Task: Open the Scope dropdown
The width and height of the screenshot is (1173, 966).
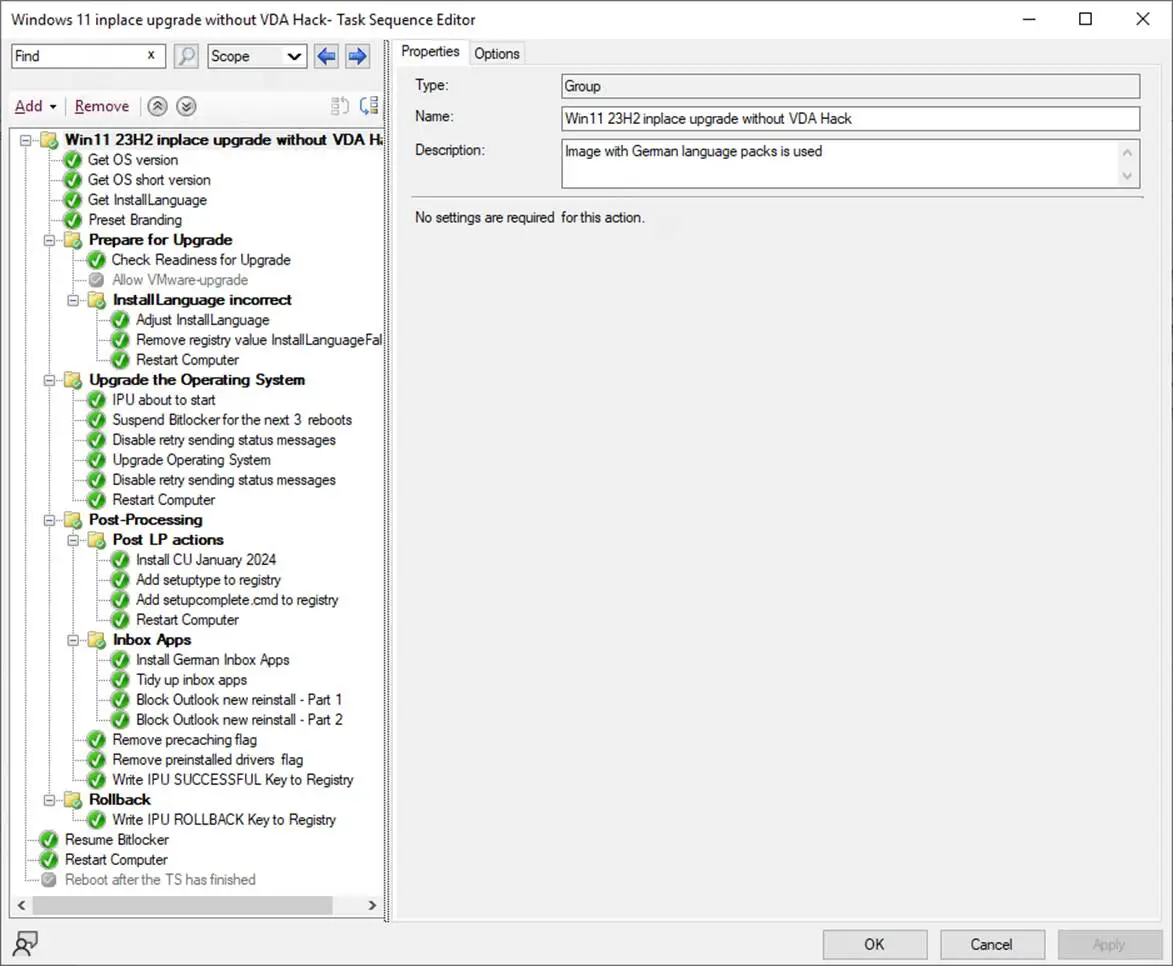Action: pos(257,56)
